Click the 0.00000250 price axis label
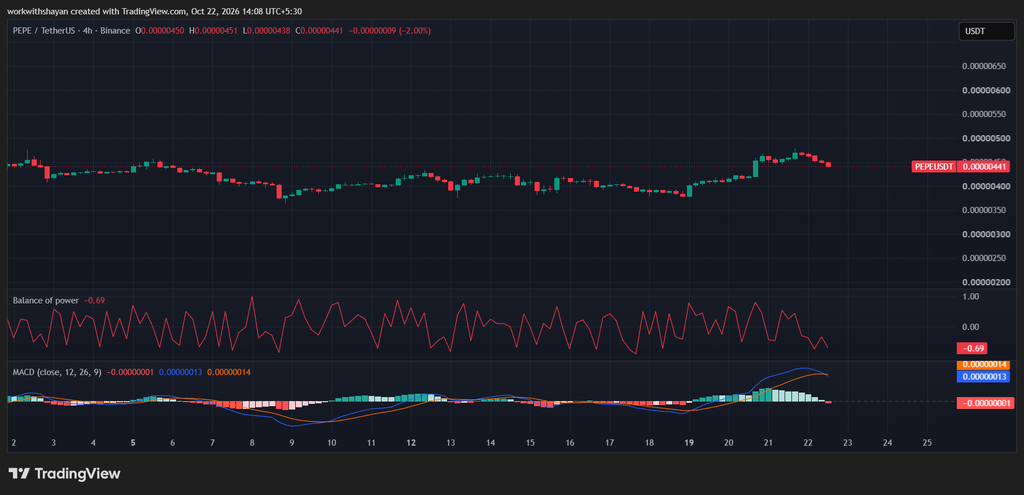The width and height of the screenshot is (1024, 495). (985, 258)
